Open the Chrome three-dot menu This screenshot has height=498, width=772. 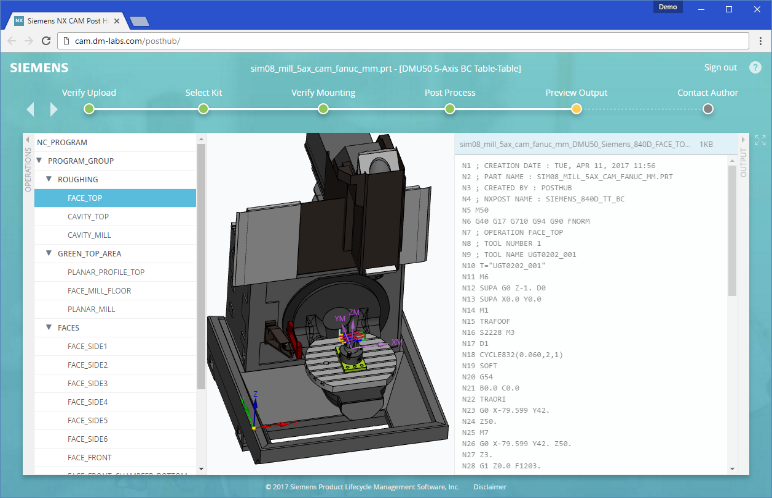point(761,41)
